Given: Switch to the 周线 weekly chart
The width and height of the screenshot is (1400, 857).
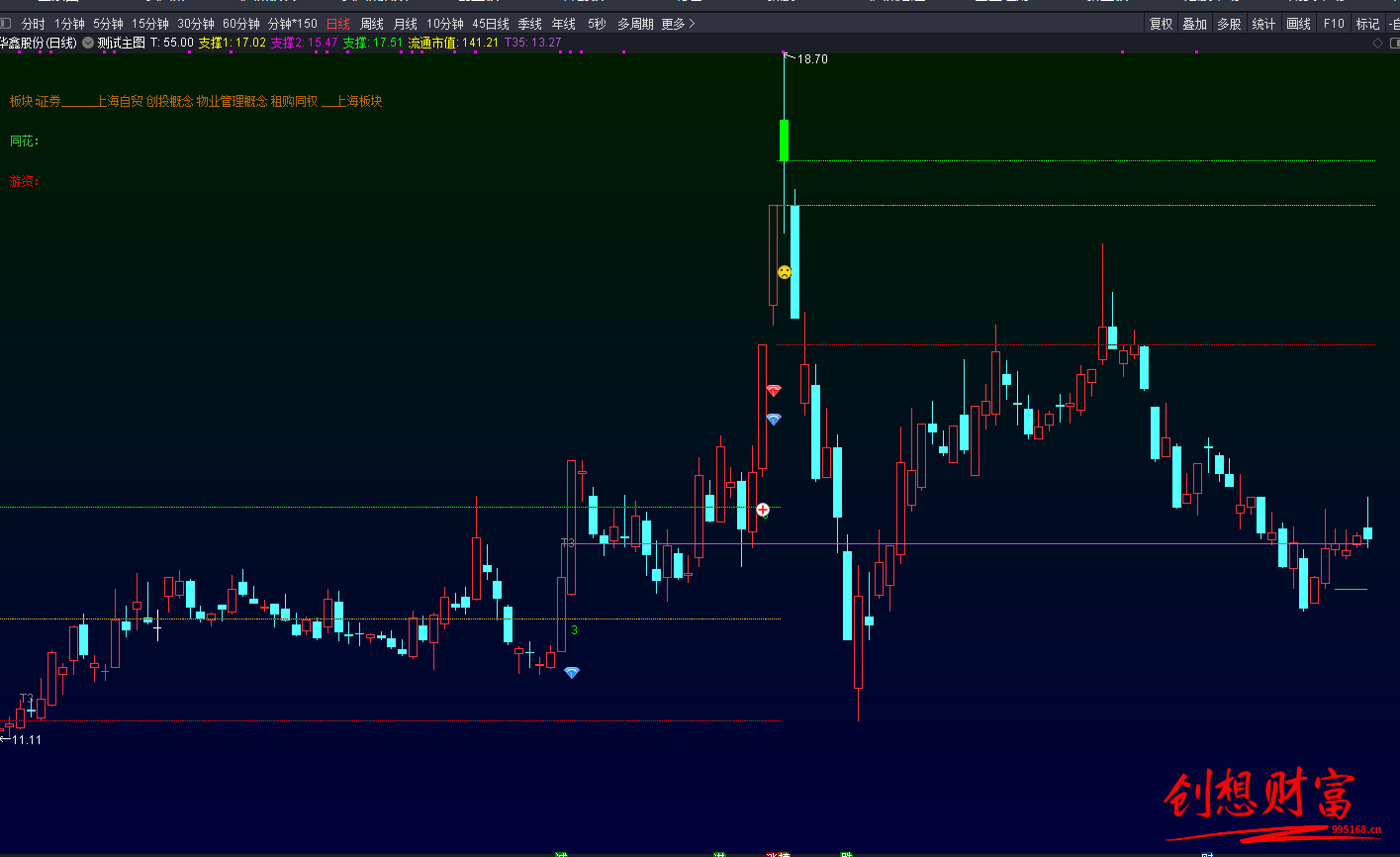Looking at the screenshot, I should click(372, 24).
